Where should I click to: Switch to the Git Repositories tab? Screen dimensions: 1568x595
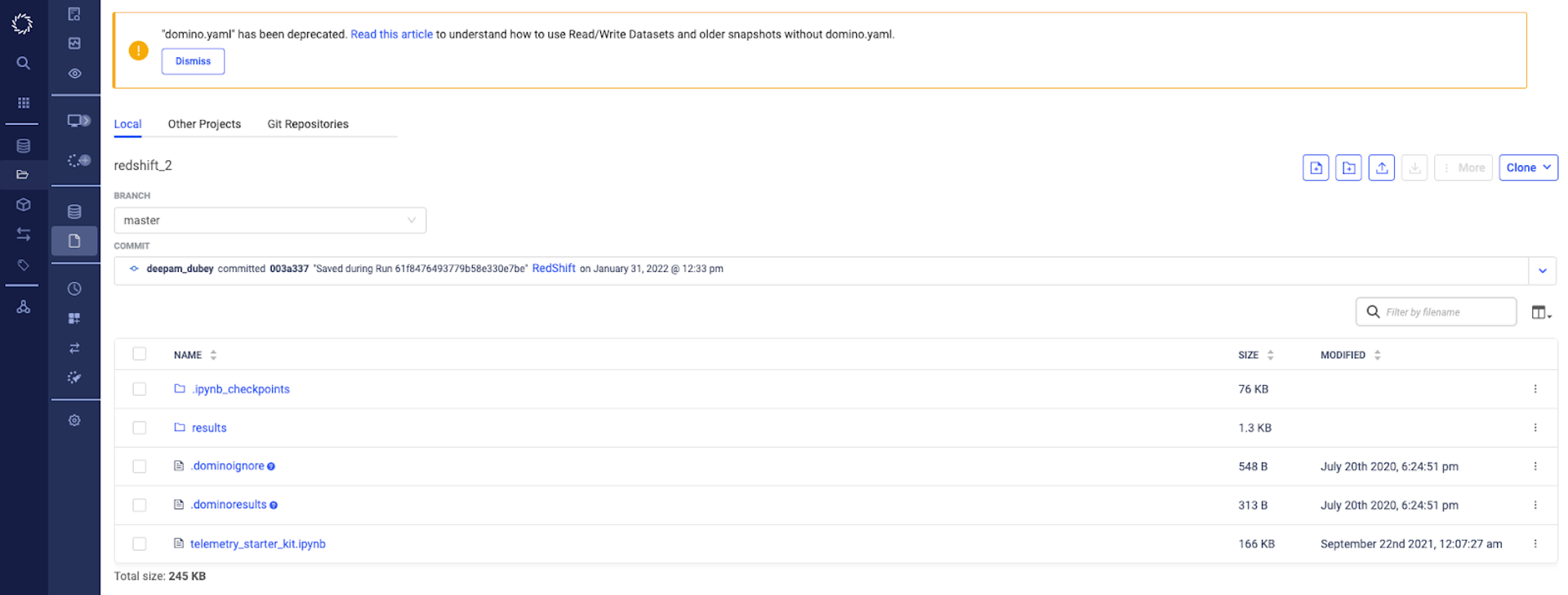[x=308, y=124]
